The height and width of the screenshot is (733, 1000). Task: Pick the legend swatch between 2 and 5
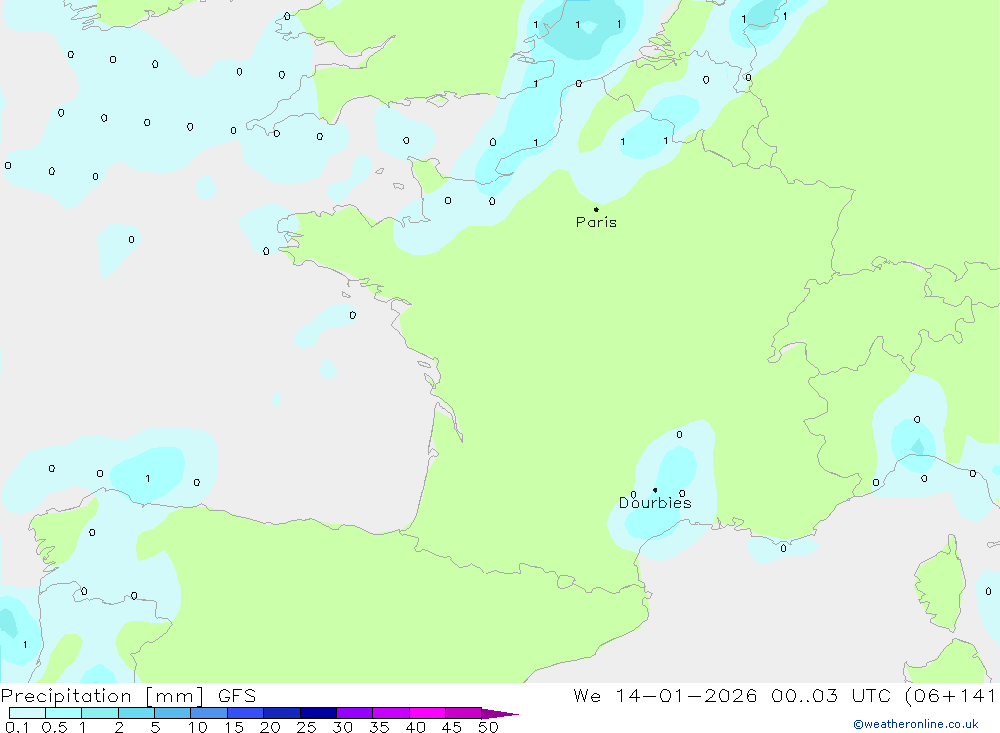[x=136, y=713]
